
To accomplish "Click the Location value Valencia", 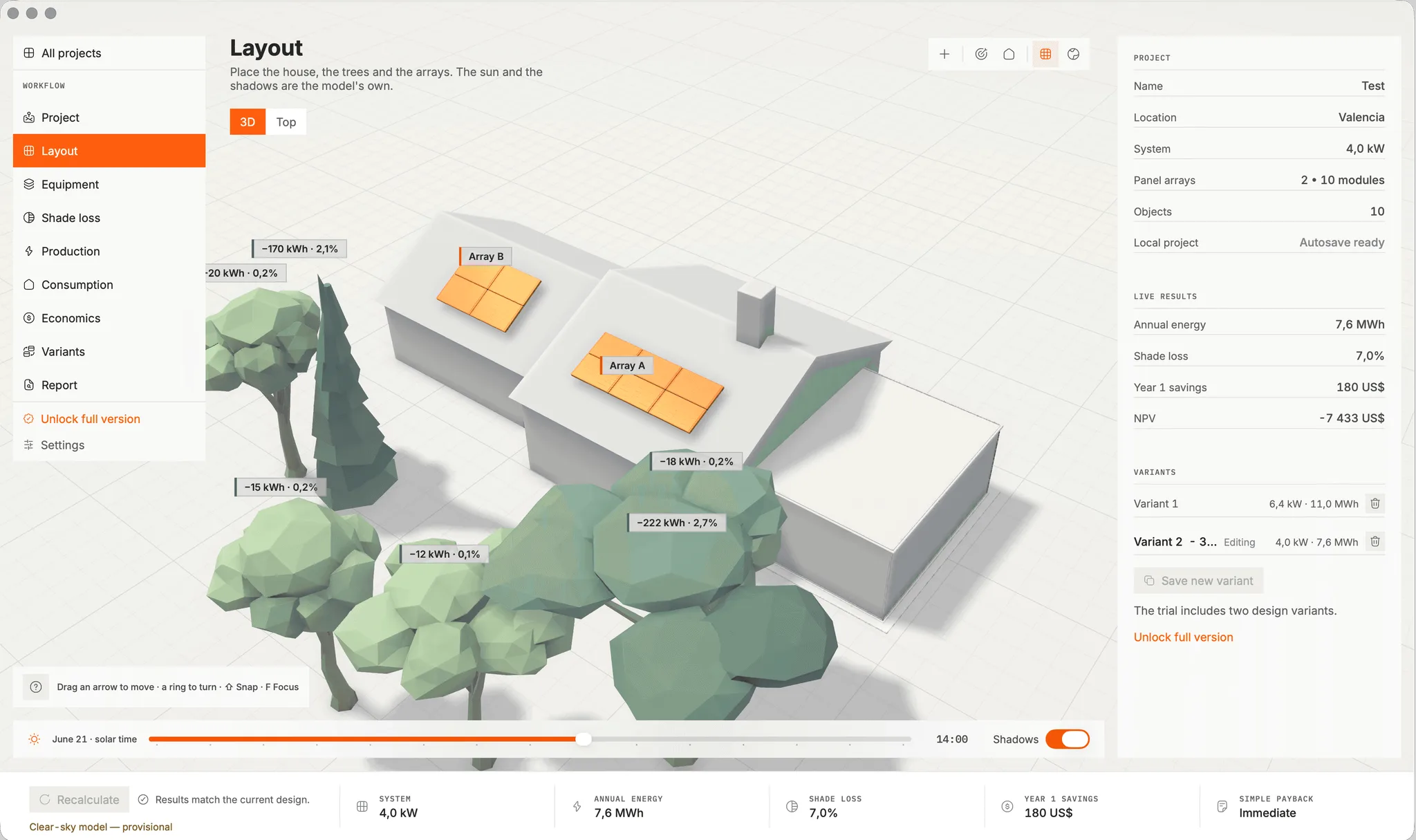I will pyautogui.click(x=1361, y=117).
